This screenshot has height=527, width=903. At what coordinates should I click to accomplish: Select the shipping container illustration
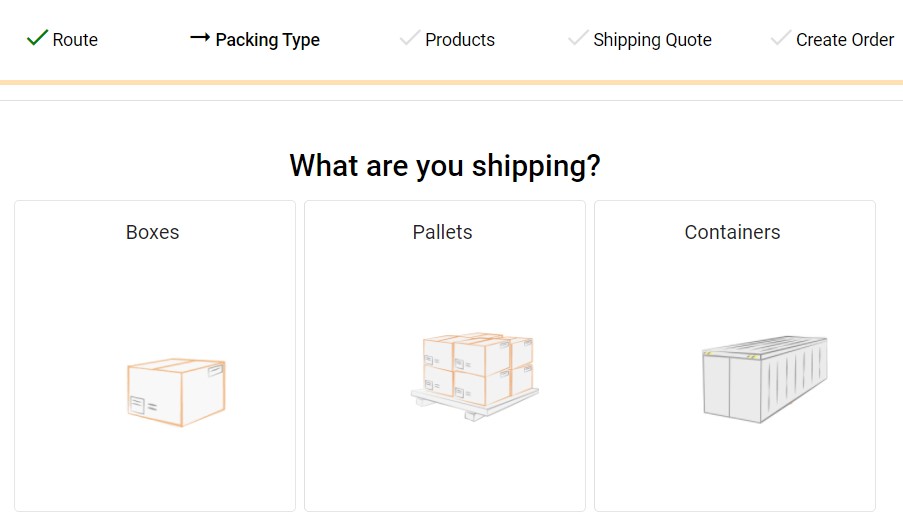[x=765, y=380]
